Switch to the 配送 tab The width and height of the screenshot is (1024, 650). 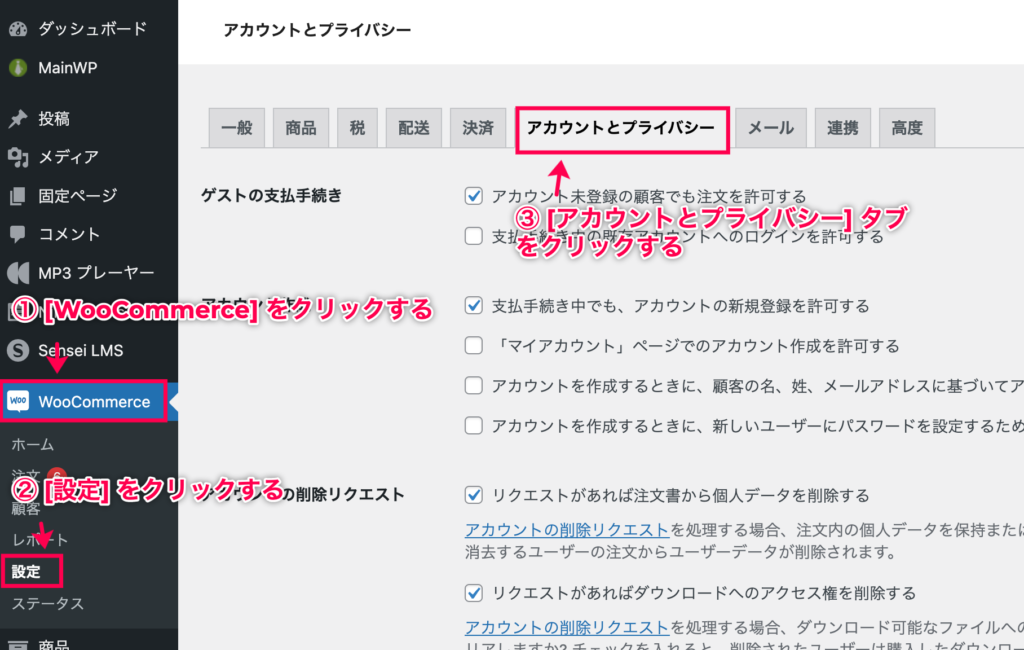[x=414, y=128]
